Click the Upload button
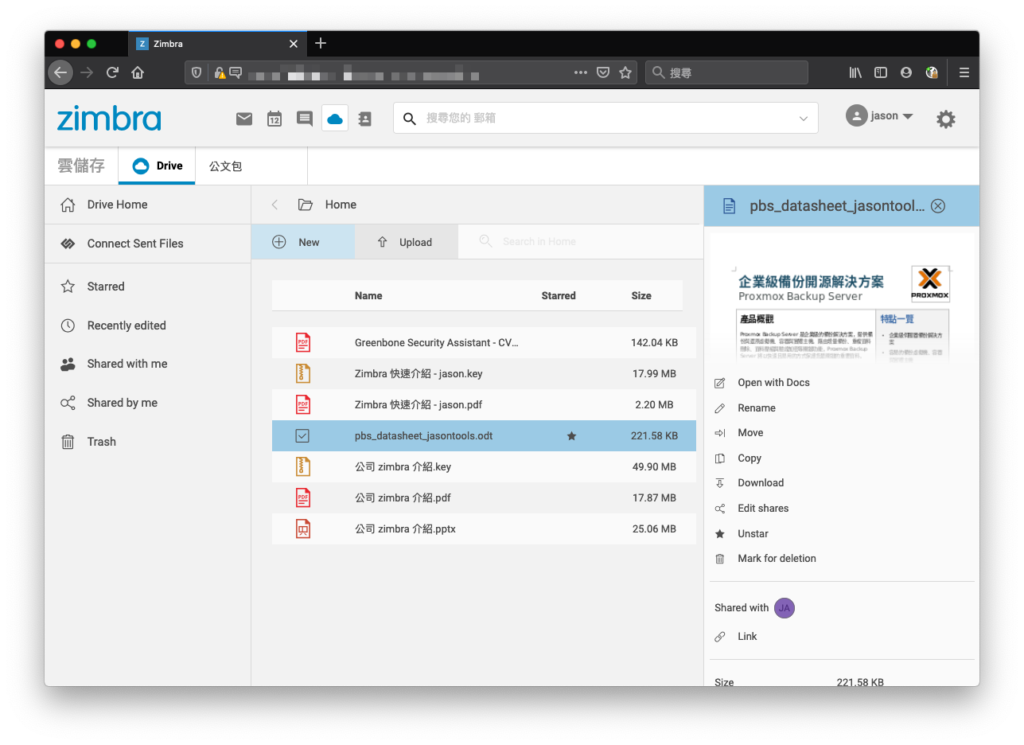 click(x=406, y=242)
